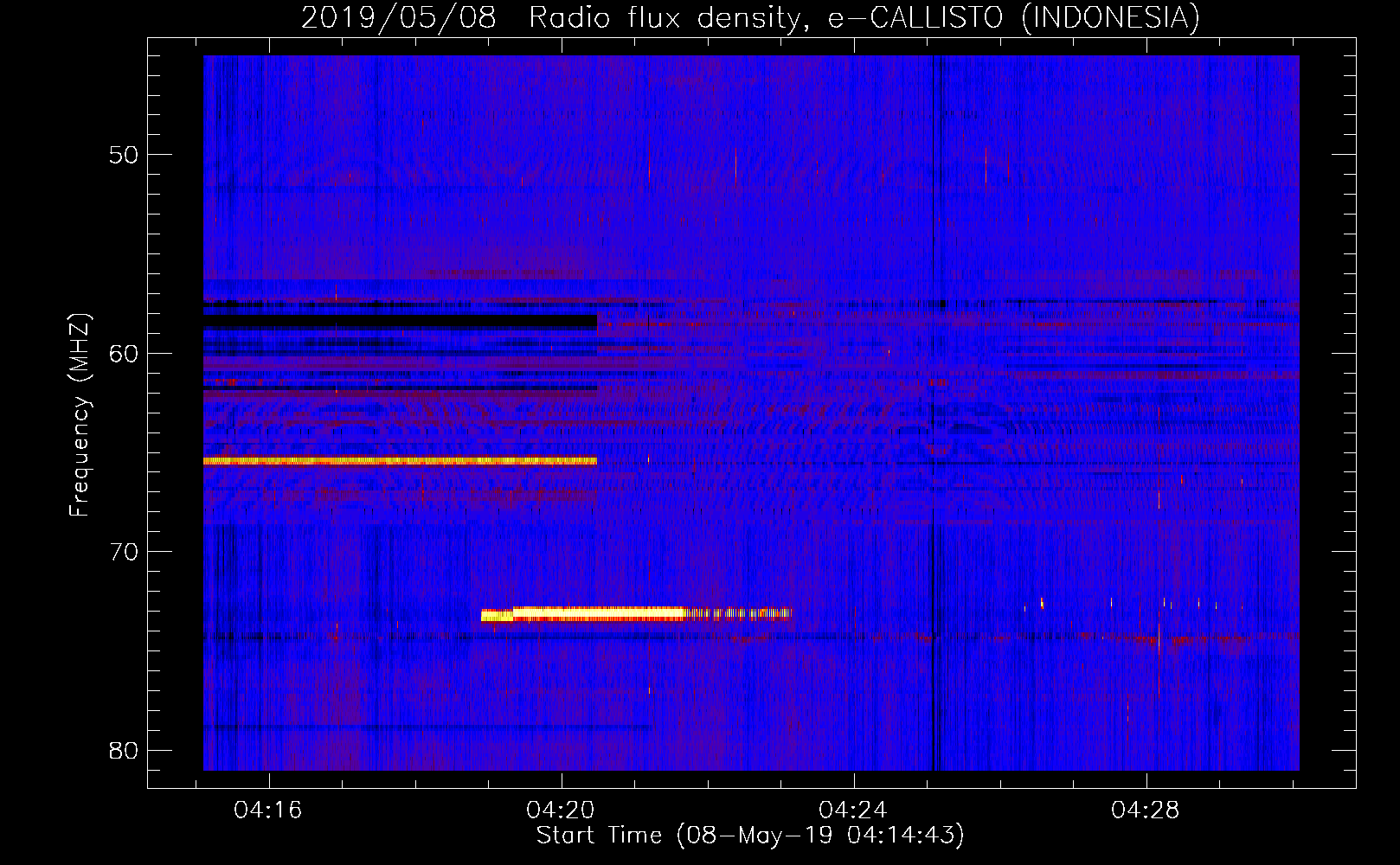Click the plot title 'Radio flux density, e-CALLISTO (INDONESIA)'

click(x=864, y=17)
